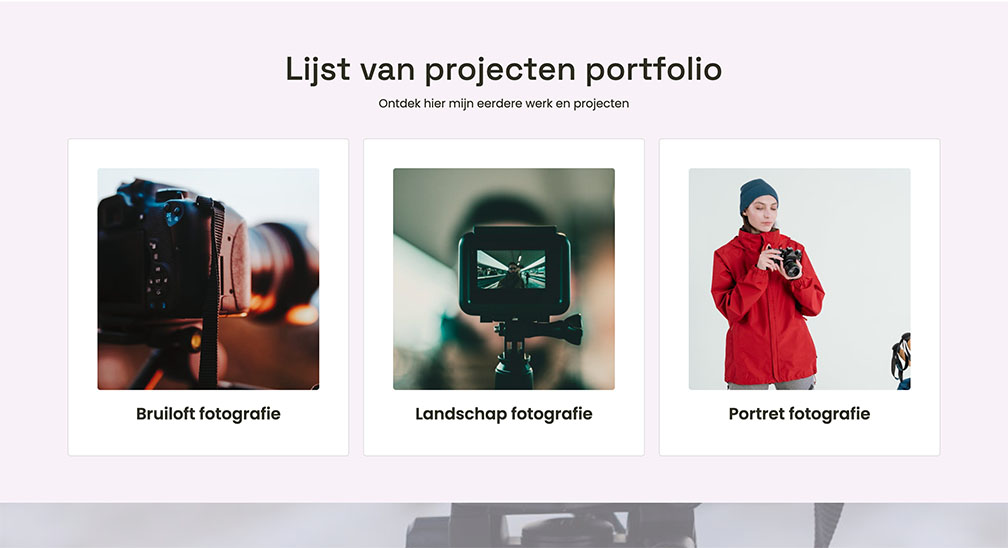The width and height of the screenshot is (1008, 548).
Task: Open the Portret fotografie project photo
Action: coord(800,279)
